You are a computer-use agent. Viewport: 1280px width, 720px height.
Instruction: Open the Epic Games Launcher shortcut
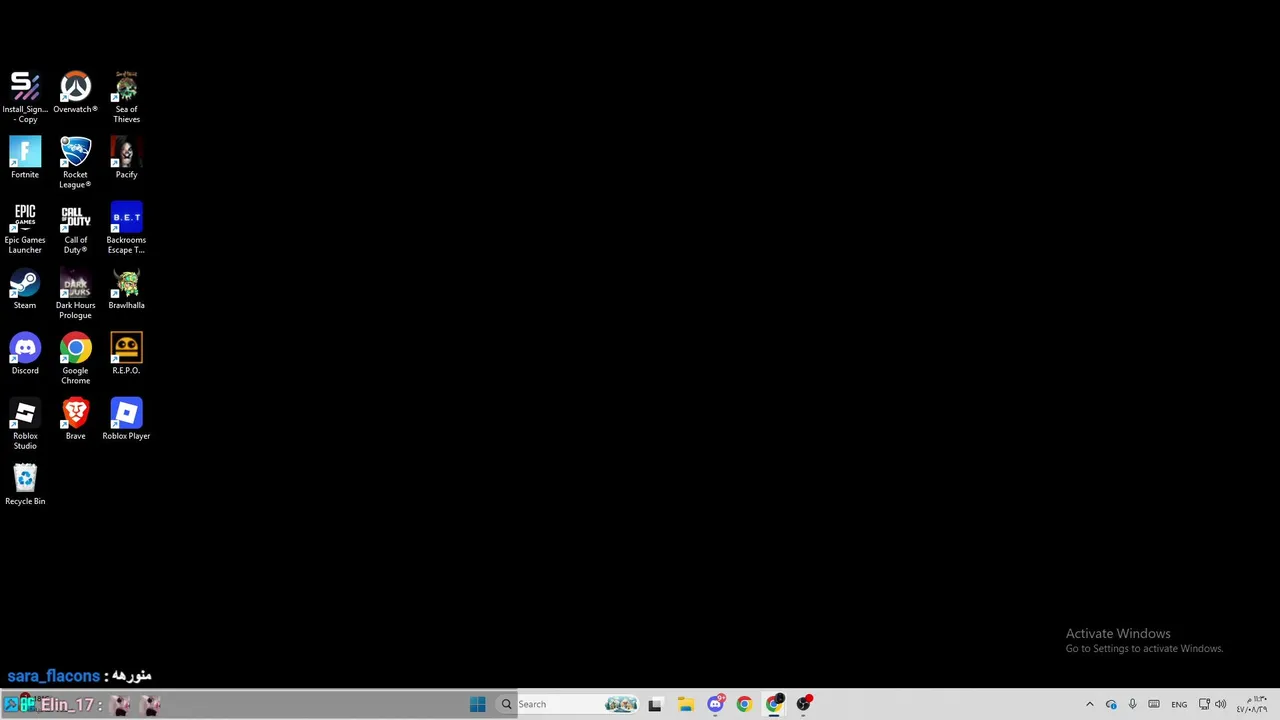[25, 228]
